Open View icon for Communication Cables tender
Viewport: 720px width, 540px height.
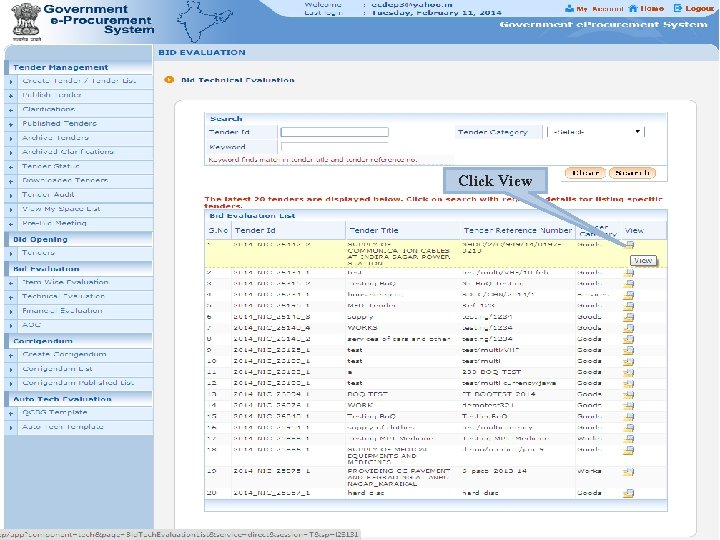(629, 244)
